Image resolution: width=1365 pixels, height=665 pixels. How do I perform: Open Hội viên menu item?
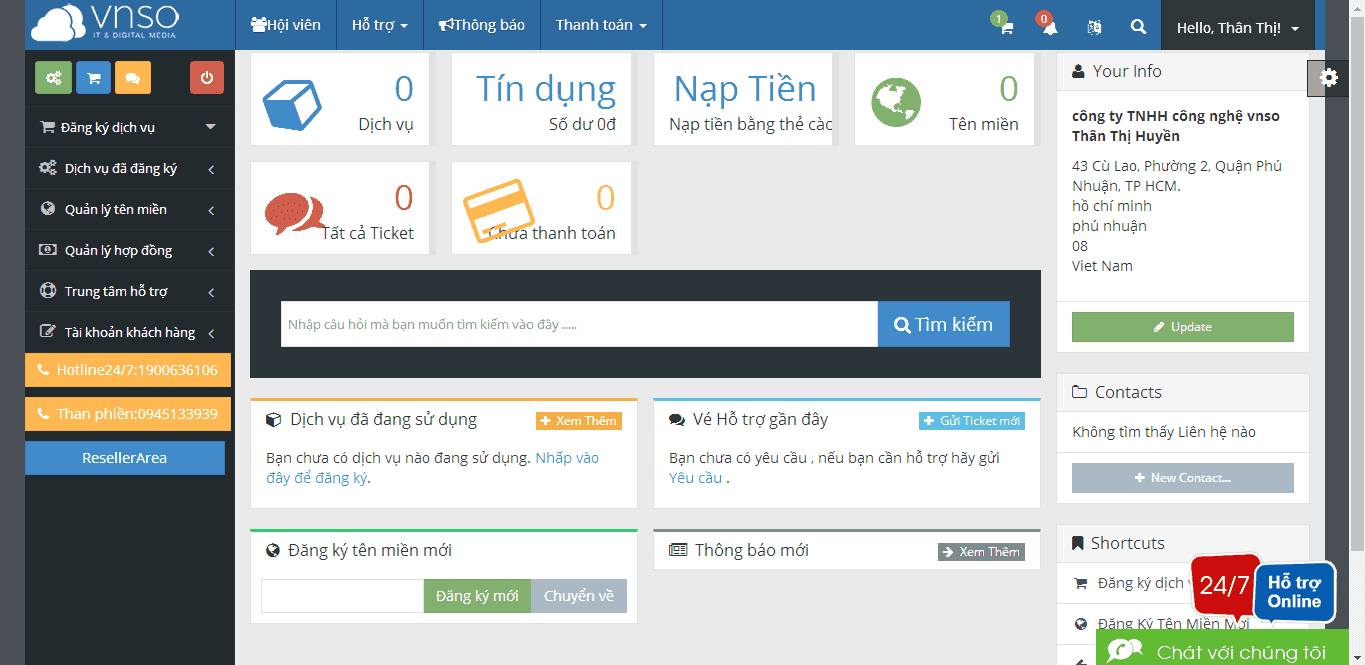click(x=286, y=25)
